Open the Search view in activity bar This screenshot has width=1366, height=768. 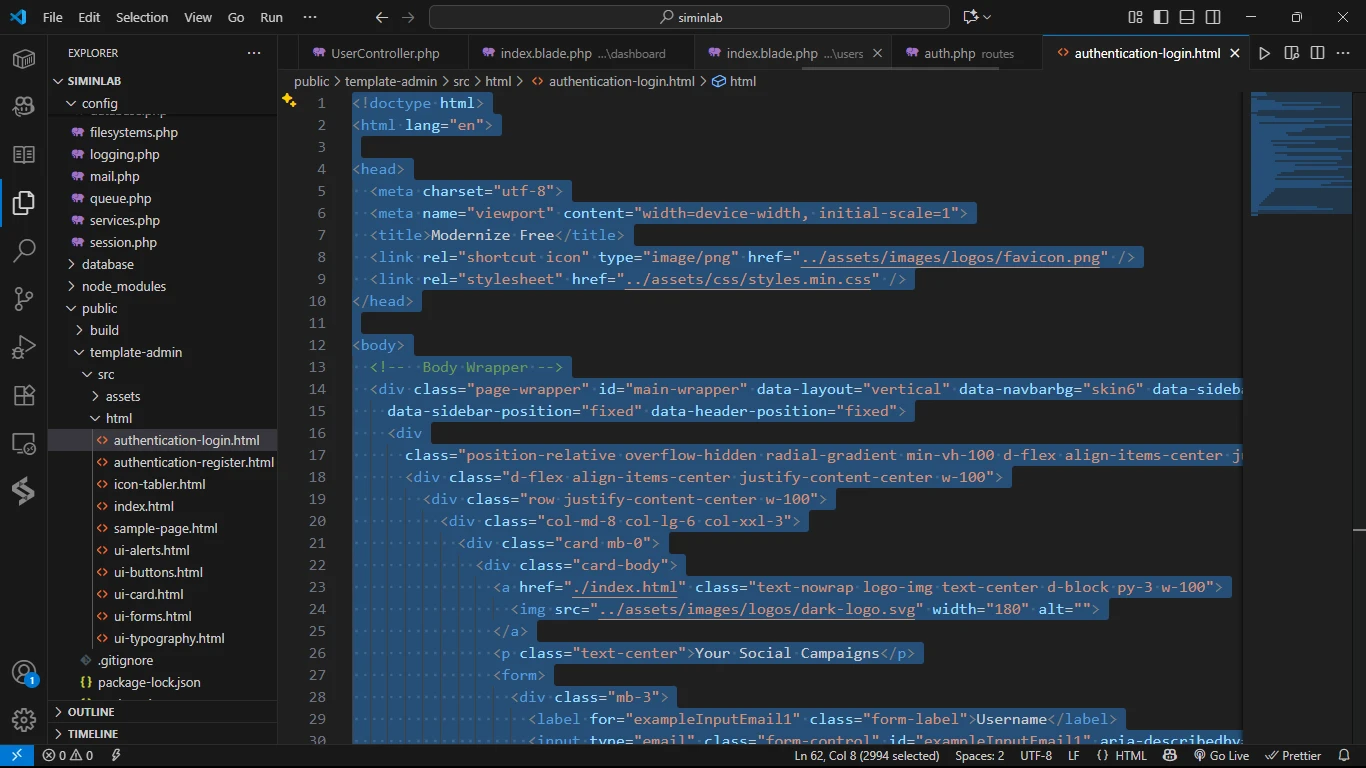pyautogui.click(x=24, y=250)
